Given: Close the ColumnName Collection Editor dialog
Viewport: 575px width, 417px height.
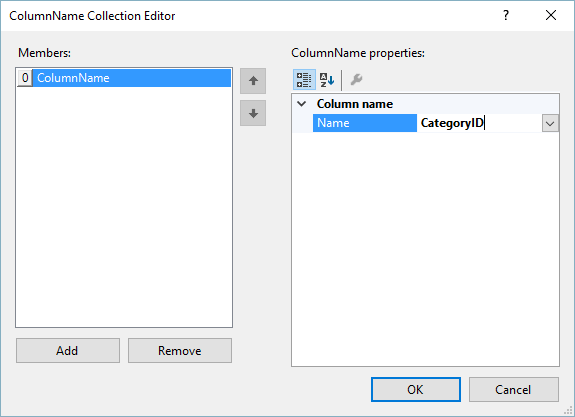Looking at the screenshot, I should [x=551, y=15].
